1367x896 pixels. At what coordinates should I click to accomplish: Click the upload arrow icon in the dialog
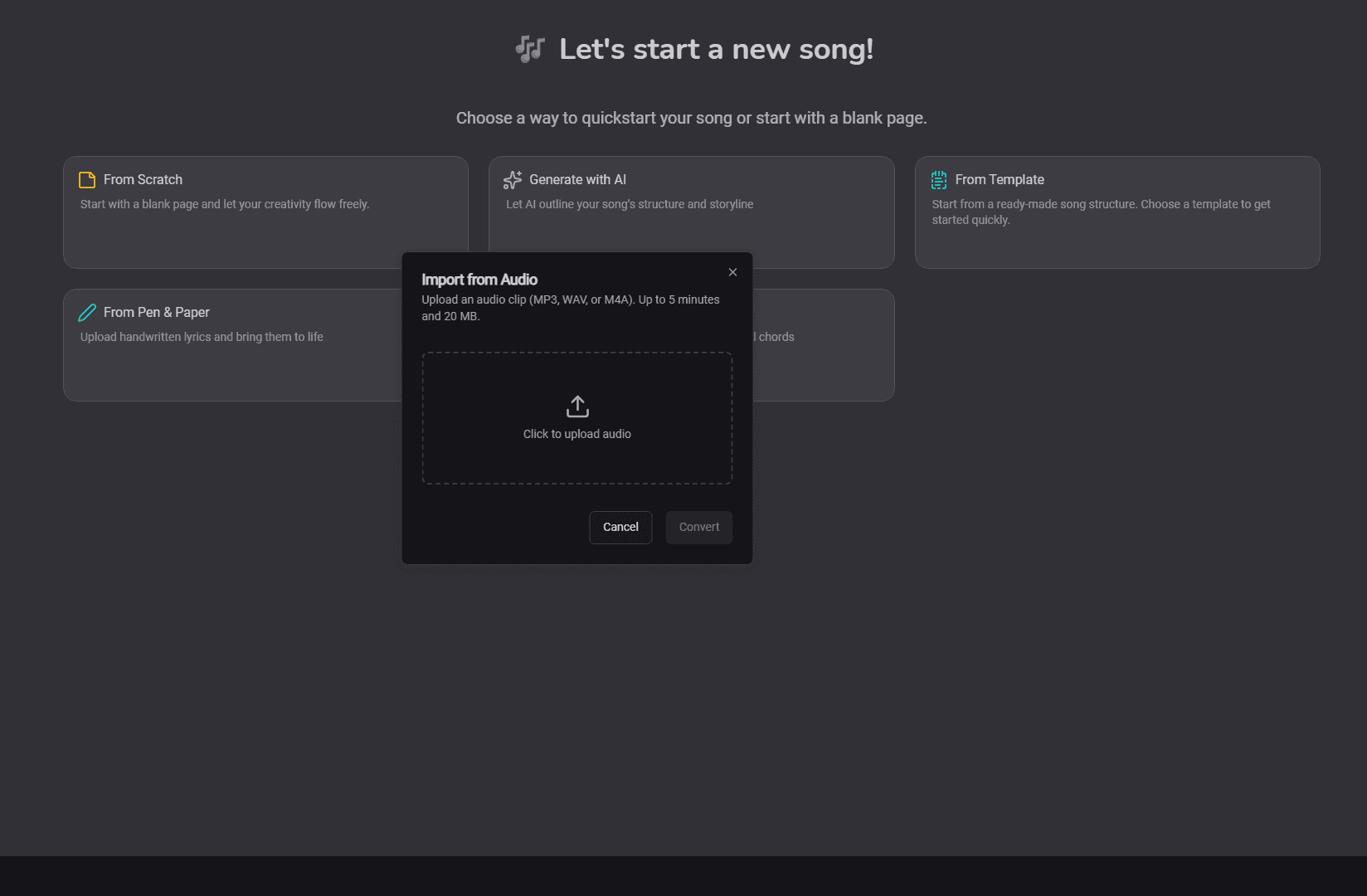pos(576,406)
